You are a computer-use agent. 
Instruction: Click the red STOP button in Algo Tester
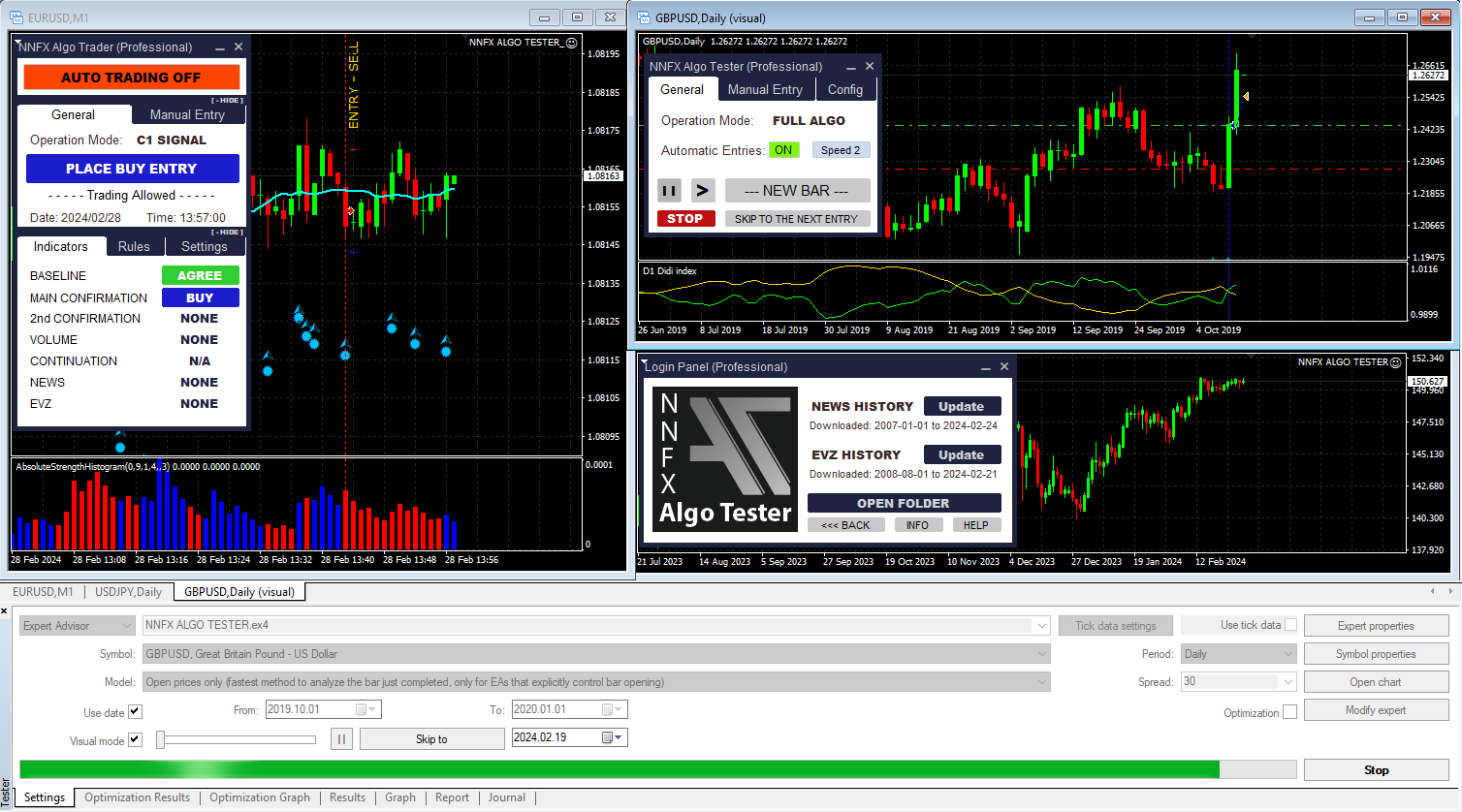coord(685,219)
